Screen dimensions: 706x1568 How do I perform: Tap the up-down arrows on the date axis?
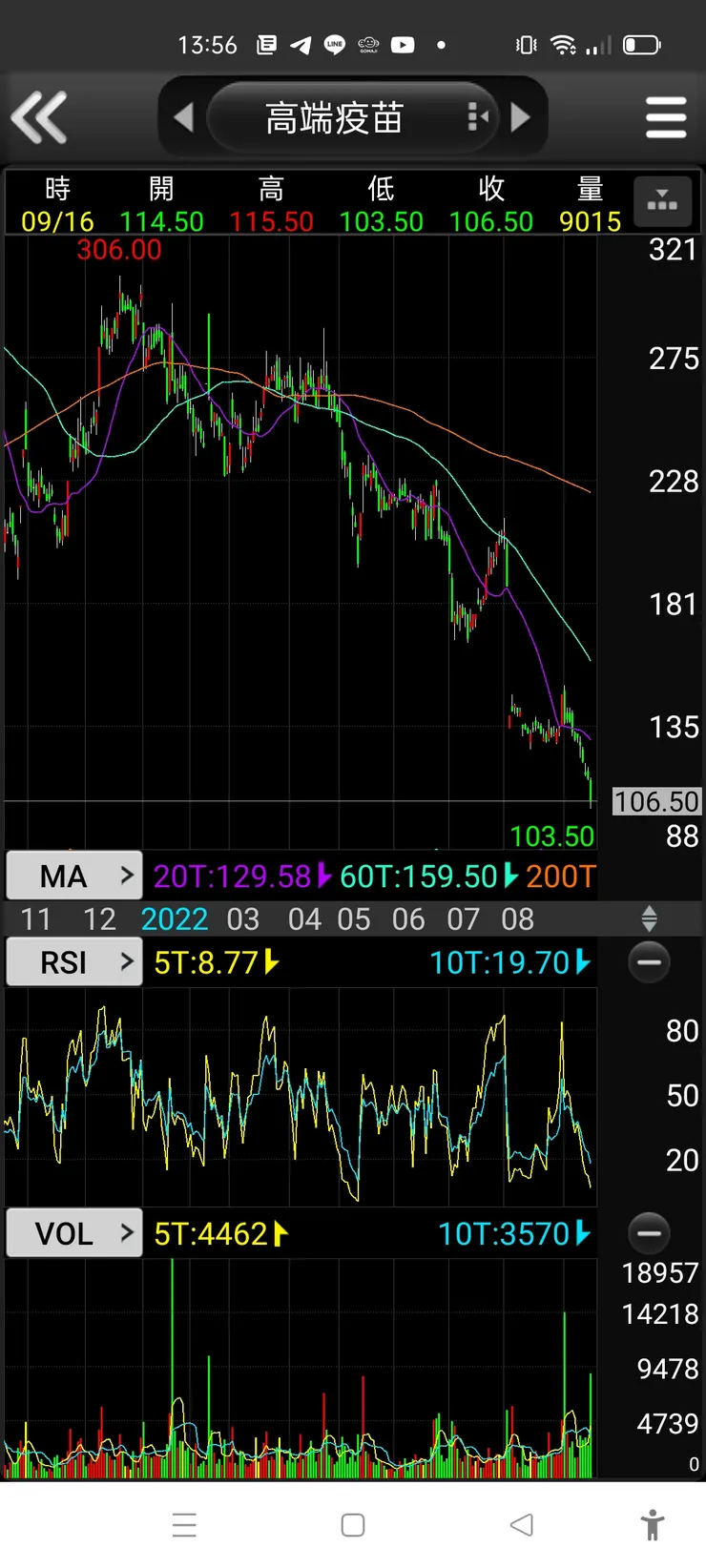point(650,919)
